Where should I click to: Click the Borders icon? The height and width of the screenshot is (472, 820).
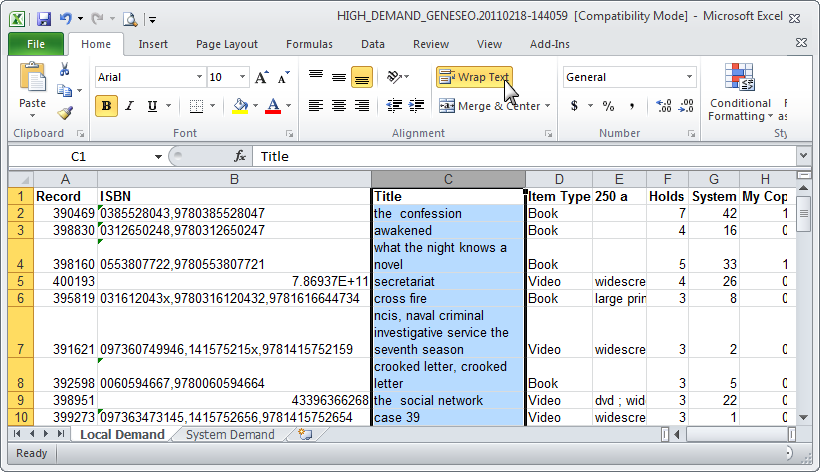(x=196, y=106)
